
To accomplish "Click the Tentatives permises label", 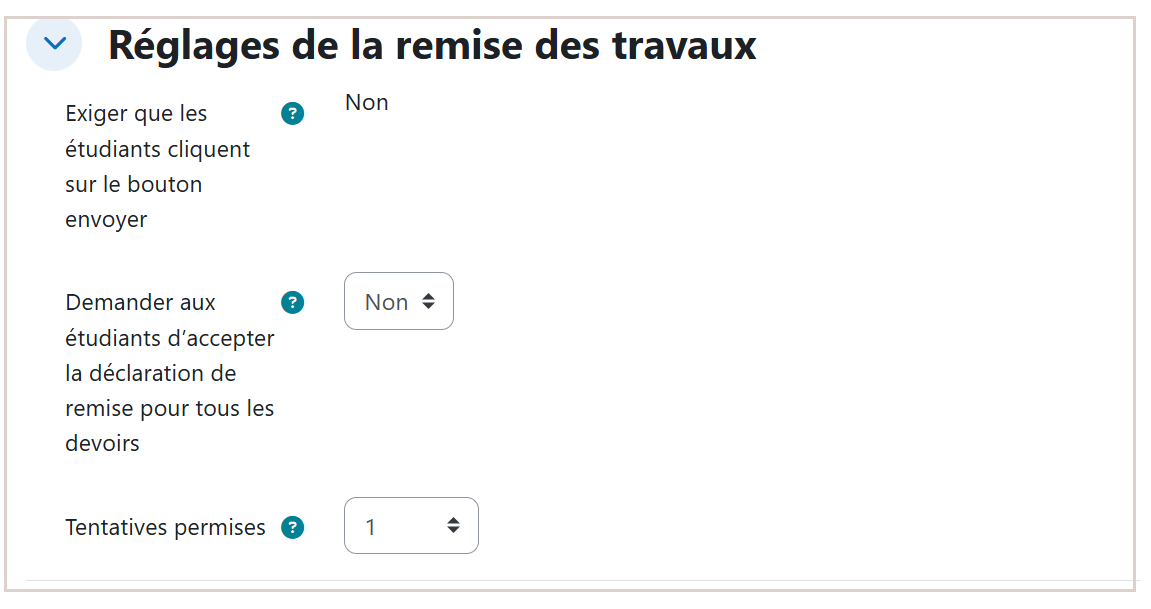I will coord(165,528).
